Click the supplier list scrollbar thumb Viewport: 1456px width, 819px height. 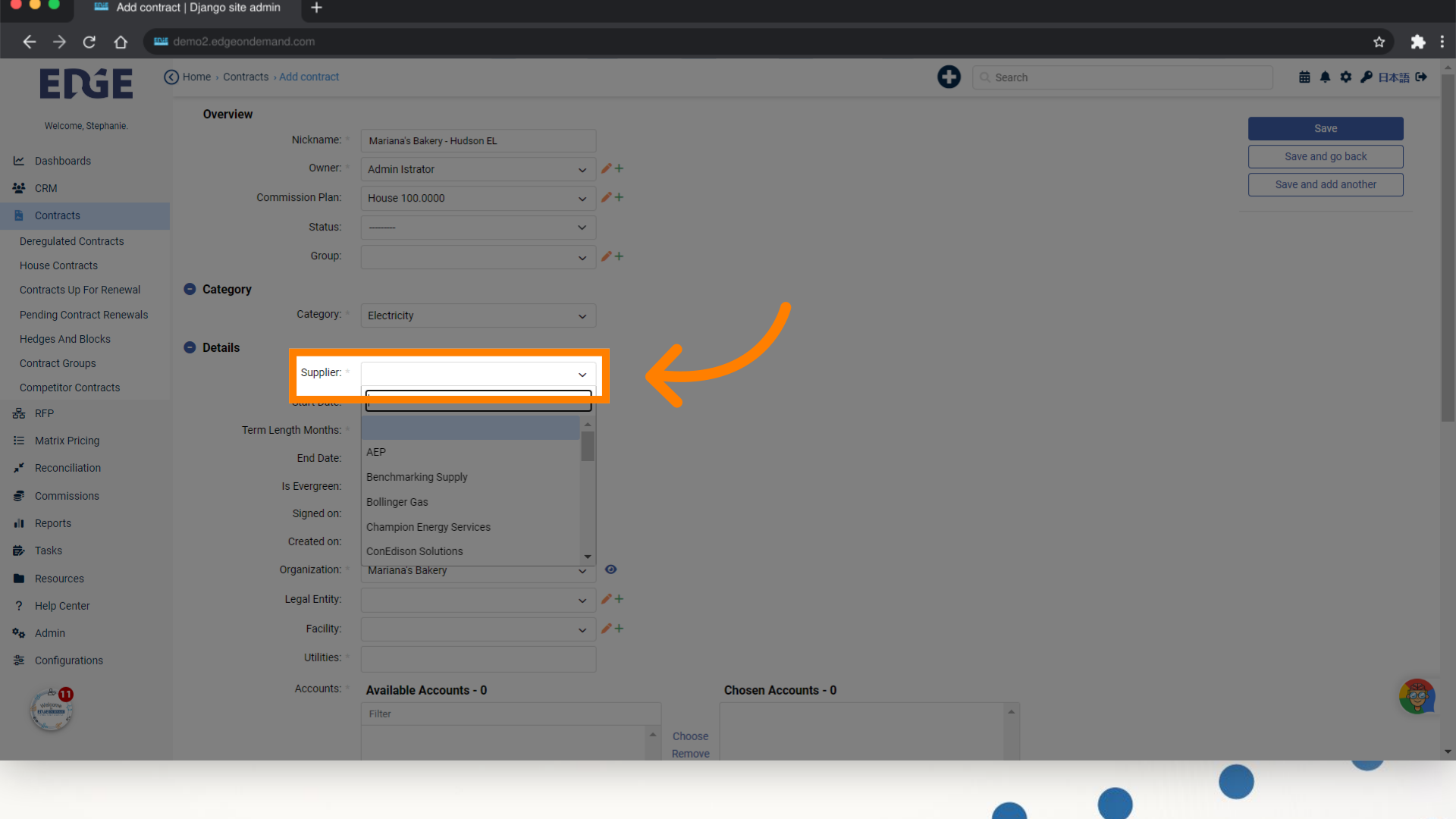pyautogui.click(x=588, y=446)
